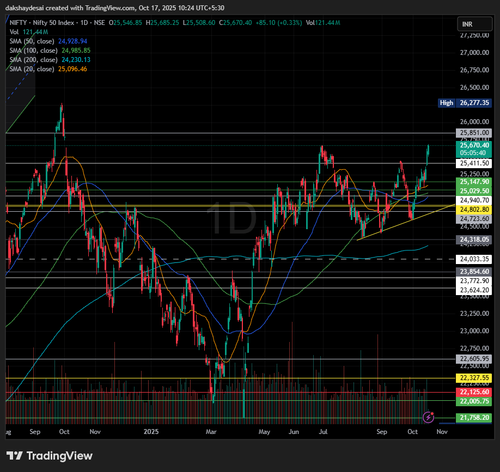
Task: Open the INR currency selector
Action: (x=475, y=24)
